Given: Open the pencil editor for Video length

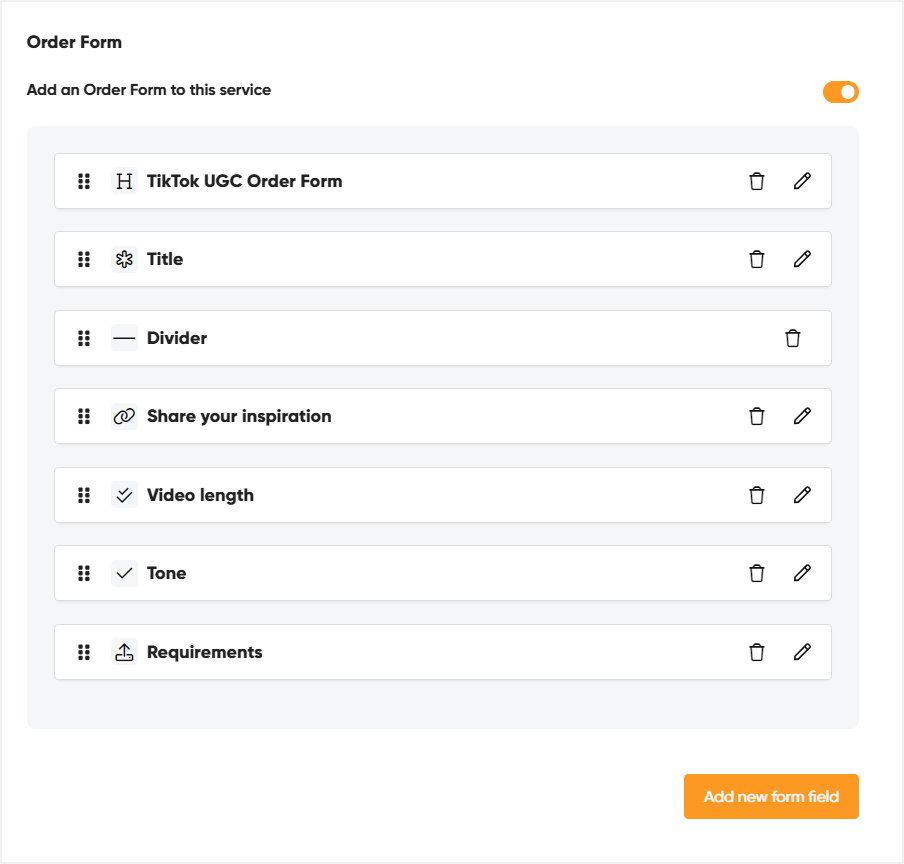Looking at the screenshot, I should (802, 494).
